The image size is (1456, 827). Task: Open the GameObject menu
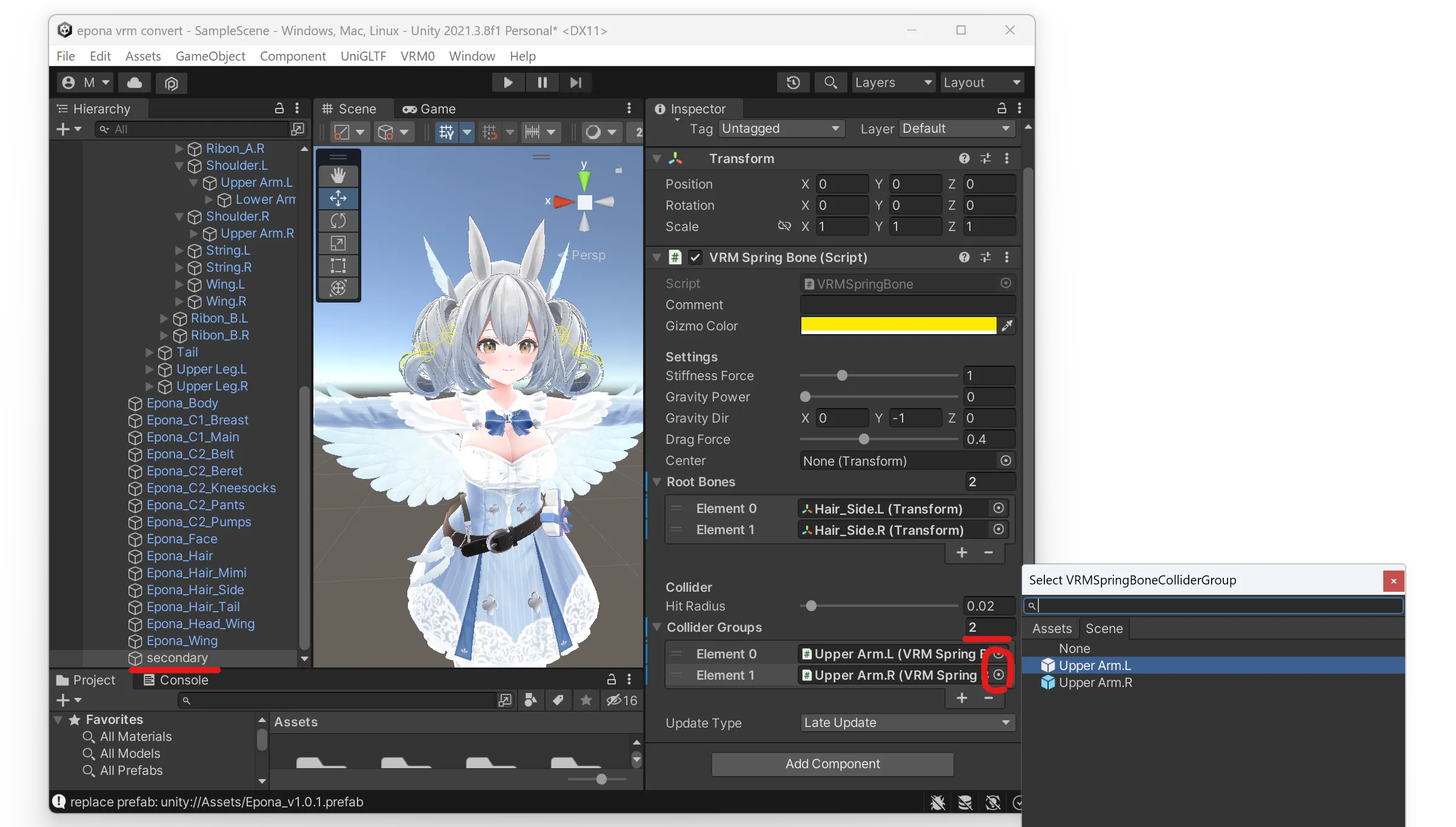[210, 56]
